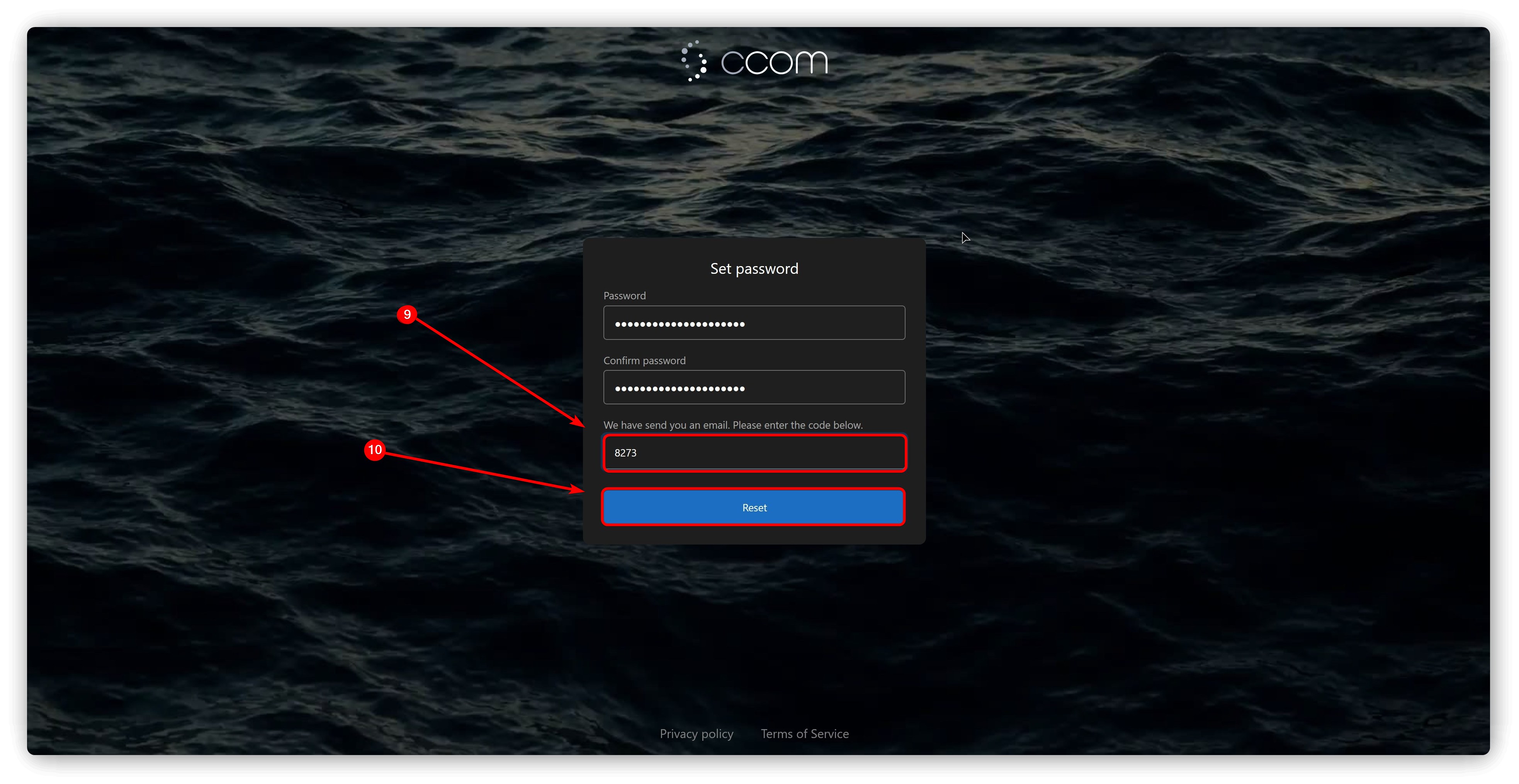Submit with the blue Reset button

(x=754, y=507)
